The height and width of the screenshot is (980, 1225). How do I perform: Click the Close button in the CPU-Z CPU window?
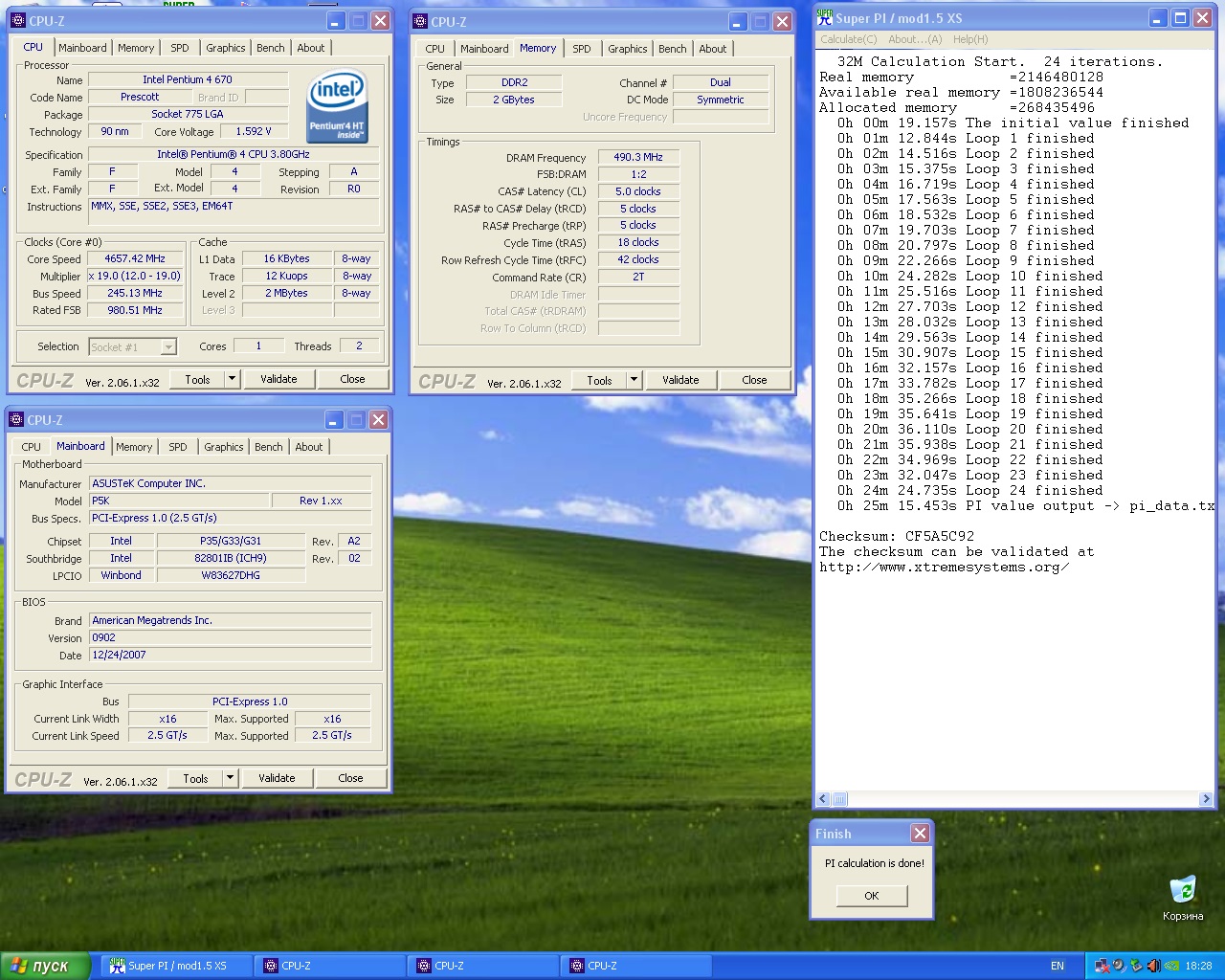pyautogui.click(x=352, y=379)
